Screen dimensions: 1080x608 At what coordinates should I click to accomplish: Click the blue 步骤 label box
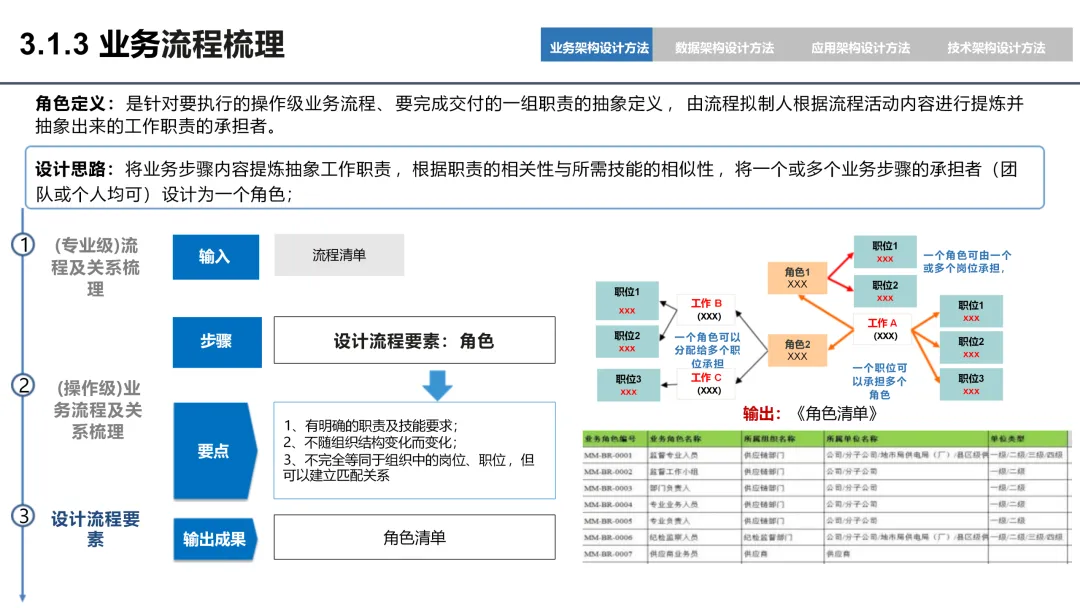point(217,342)
